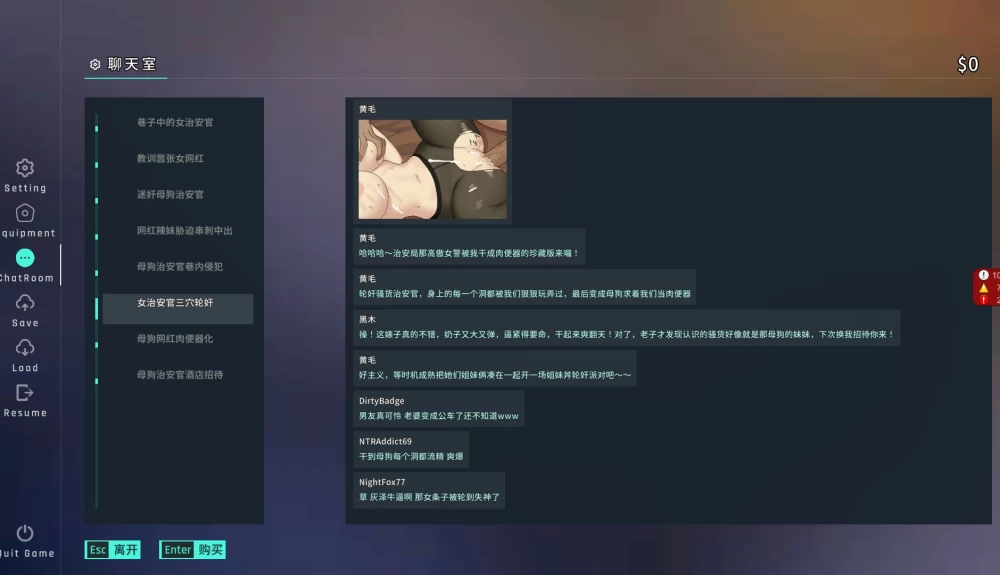Open the Setting gear in sidebar
Viewport: 1000px width, 575px height.
[25, 168]
